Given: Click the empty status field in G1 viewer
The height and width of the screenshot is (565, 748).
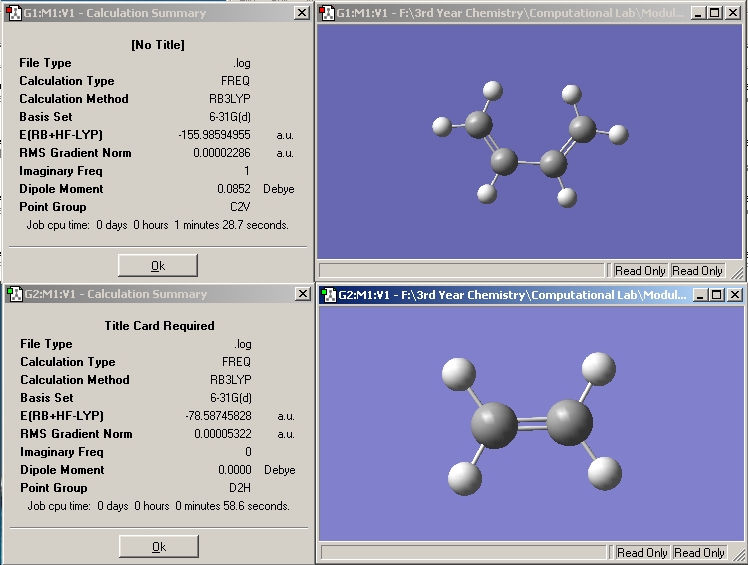Looking at the screenshot, I should coord(462,270).
